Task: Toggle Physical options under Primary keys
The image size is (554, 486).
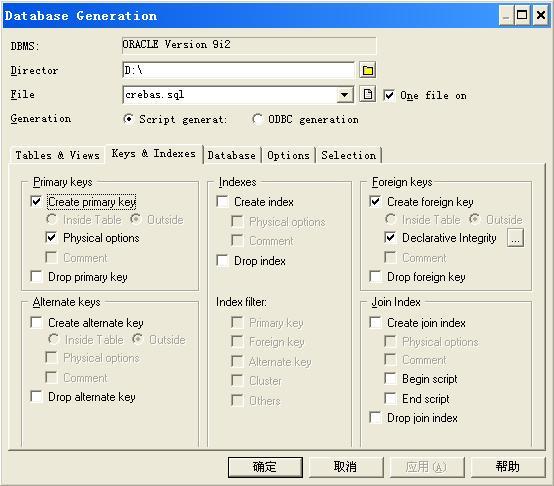Action: point(51,237)
